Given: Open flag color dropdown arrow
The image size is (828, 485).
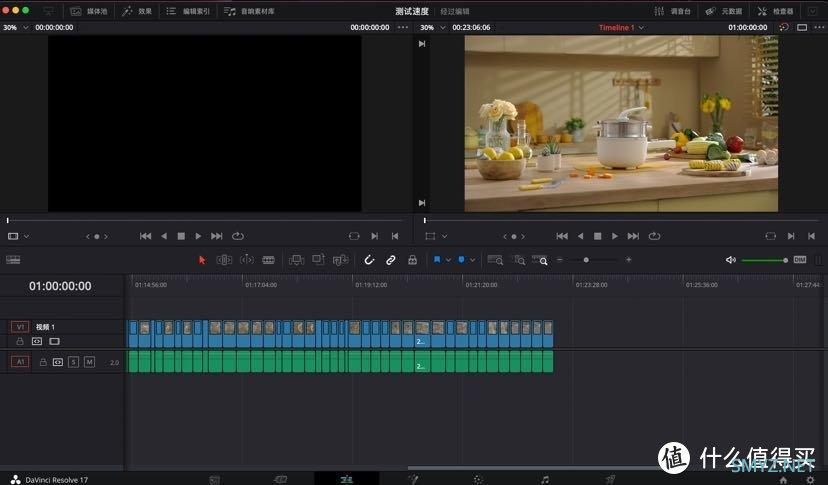Looking at the screenshot, I should [x=448, y=260].
